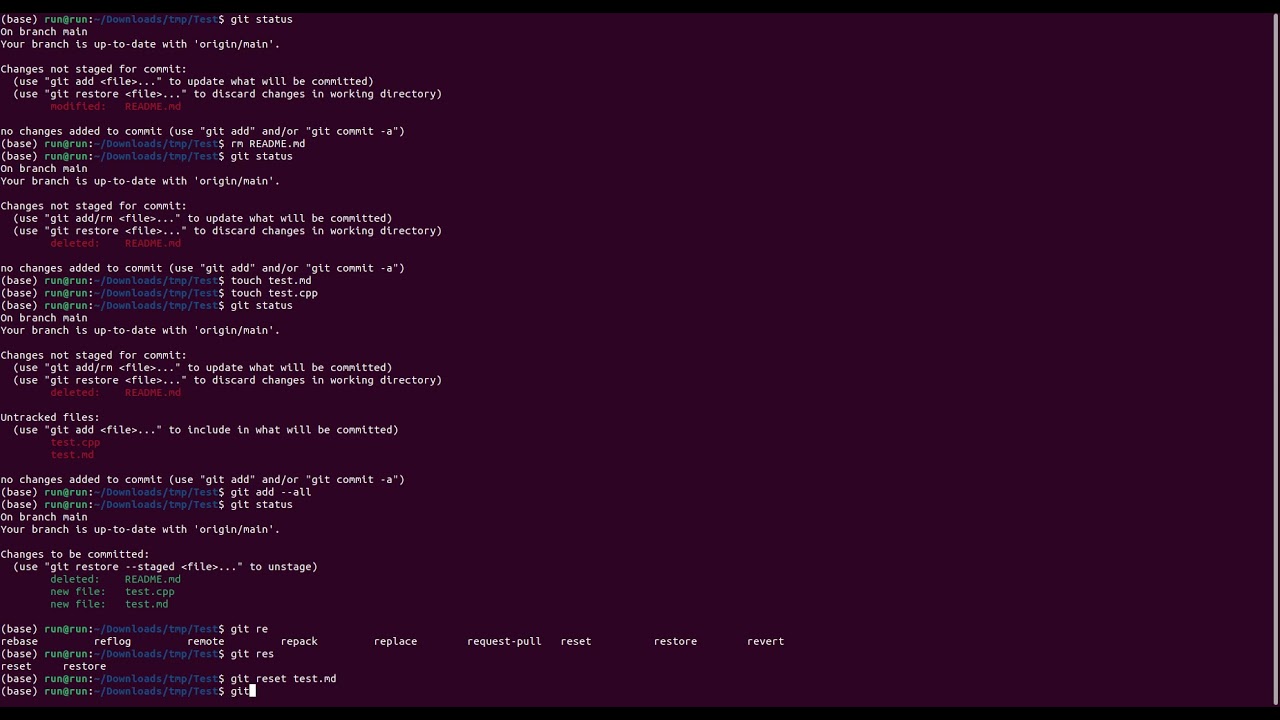Click the 'new file: test.md' entry
The image size is (1280, 720).
point(109,604)
